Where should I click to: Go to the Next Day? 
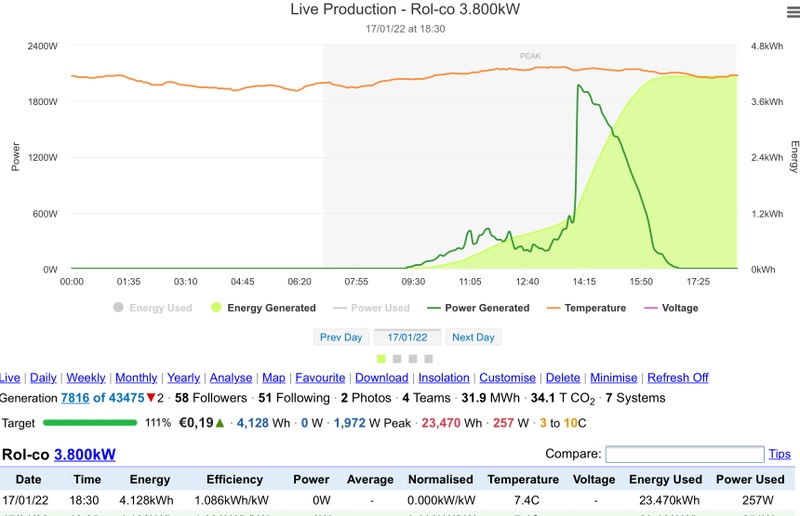(x=473, y=337)
